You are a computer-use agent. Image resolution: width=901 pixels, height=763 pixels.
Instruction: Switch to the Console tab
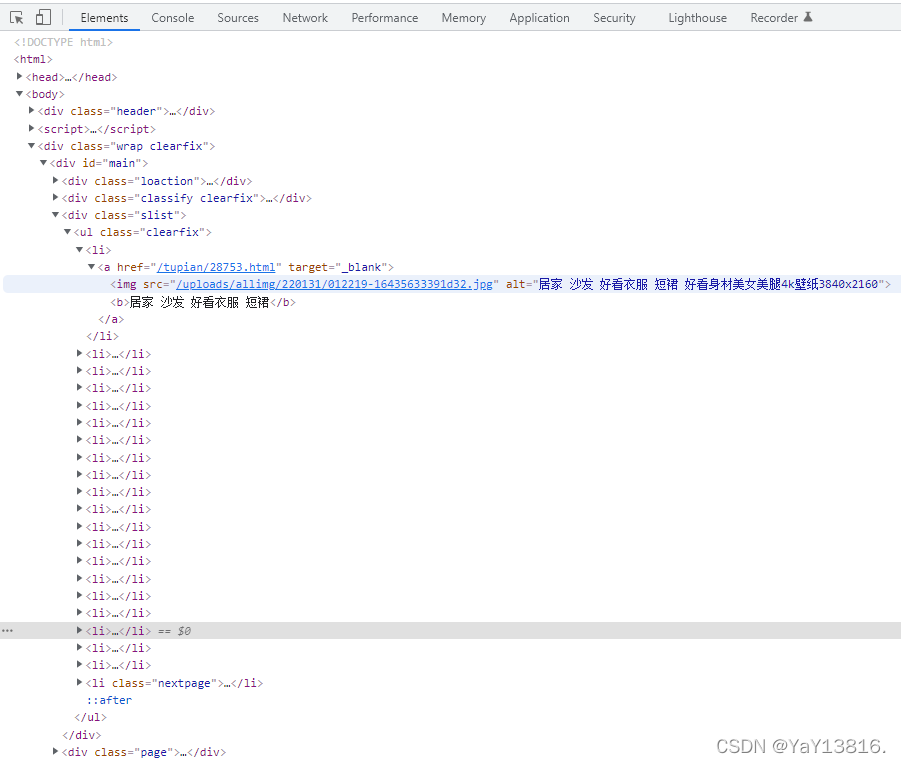[172, 18]
